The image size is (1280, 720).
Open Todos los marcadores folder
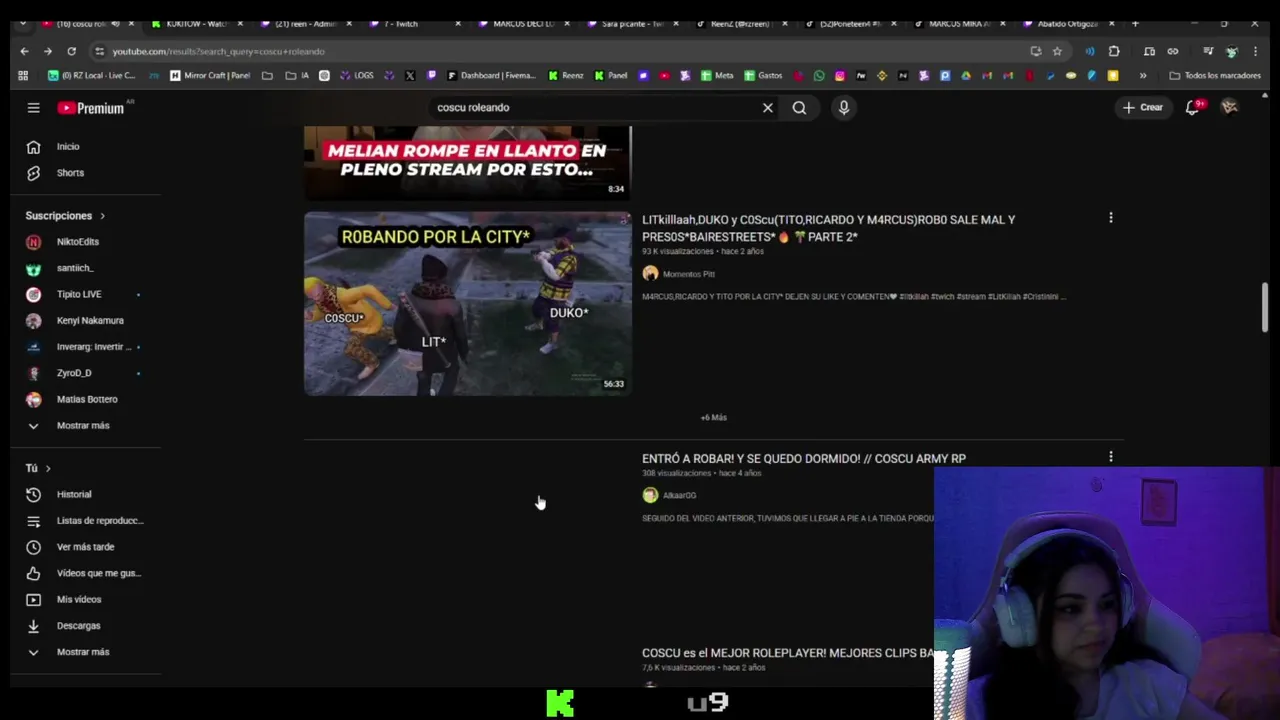point(1215,75)
